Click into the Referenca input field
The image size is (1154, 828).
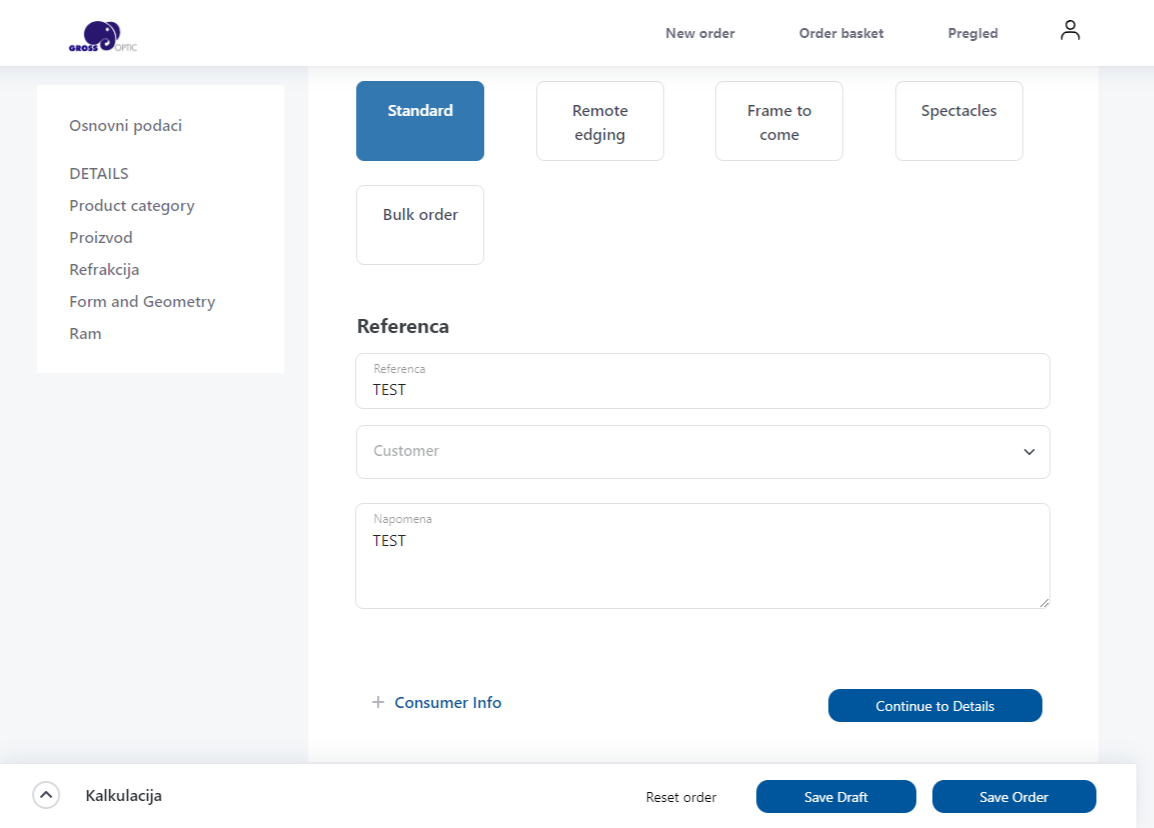click(702, 389)
